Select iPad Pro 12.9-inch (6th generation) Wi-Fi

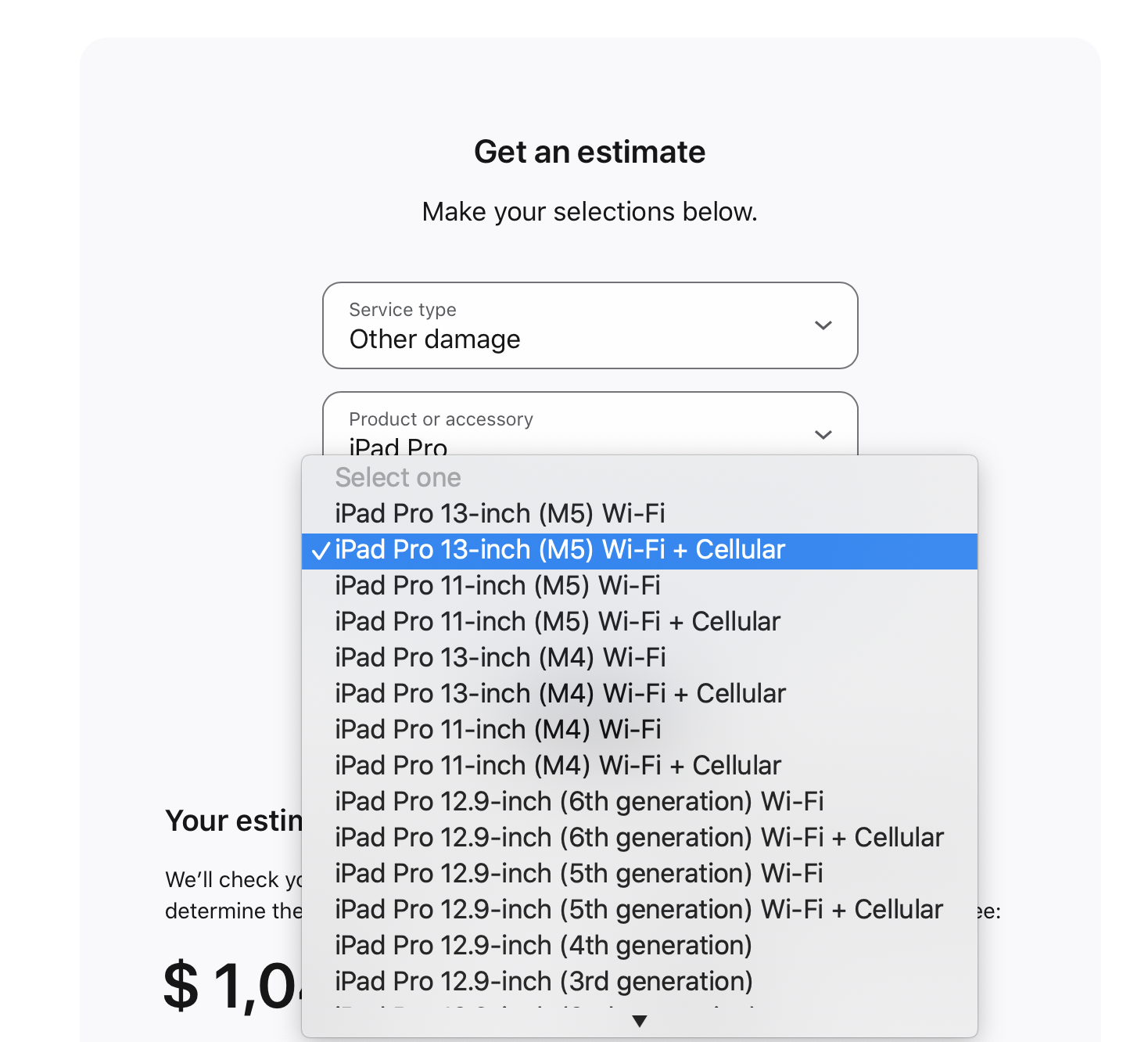tap(579, 802)
